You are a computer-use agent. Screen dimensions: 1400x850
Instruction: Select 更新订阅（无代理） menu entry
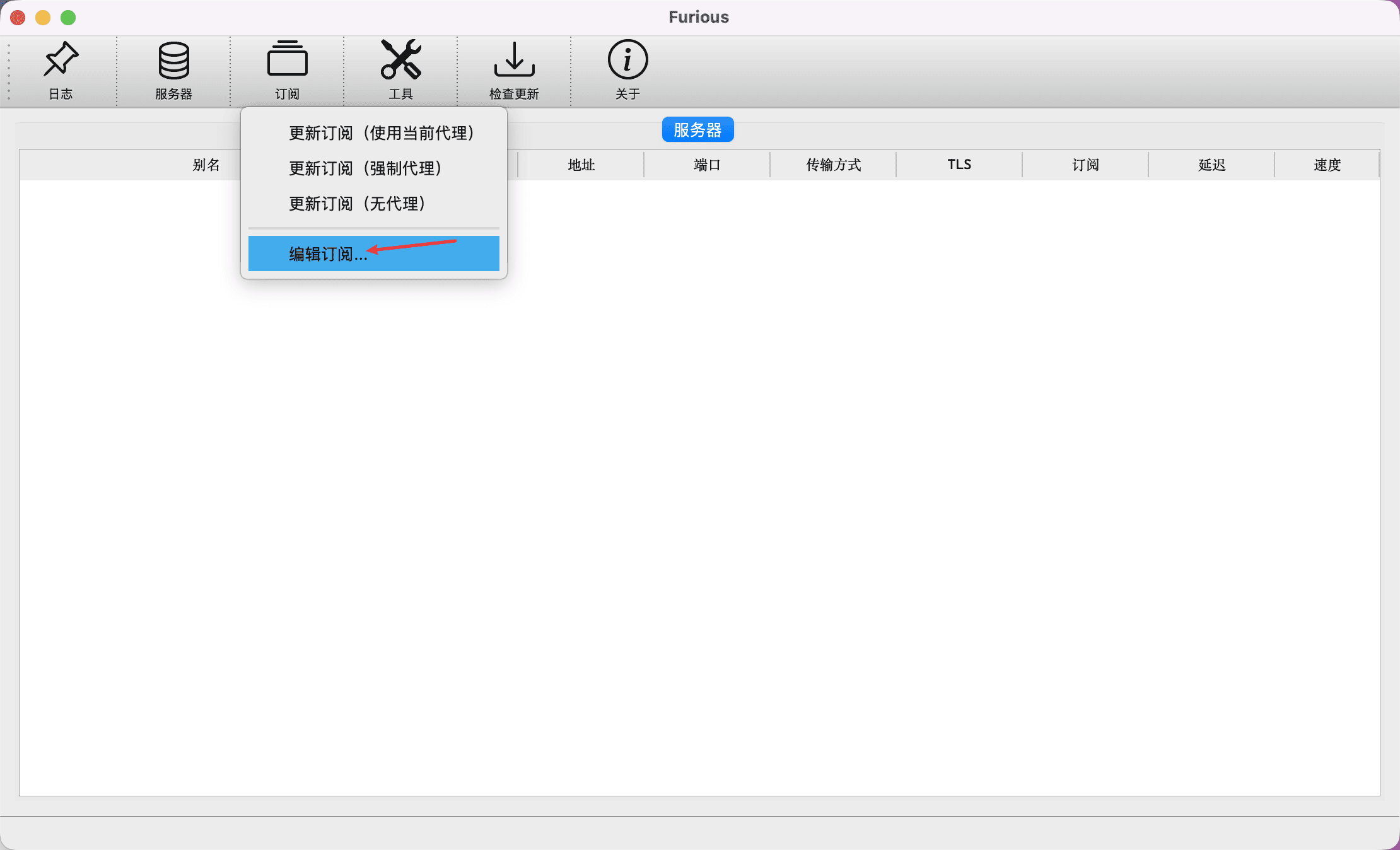[356, 204]
